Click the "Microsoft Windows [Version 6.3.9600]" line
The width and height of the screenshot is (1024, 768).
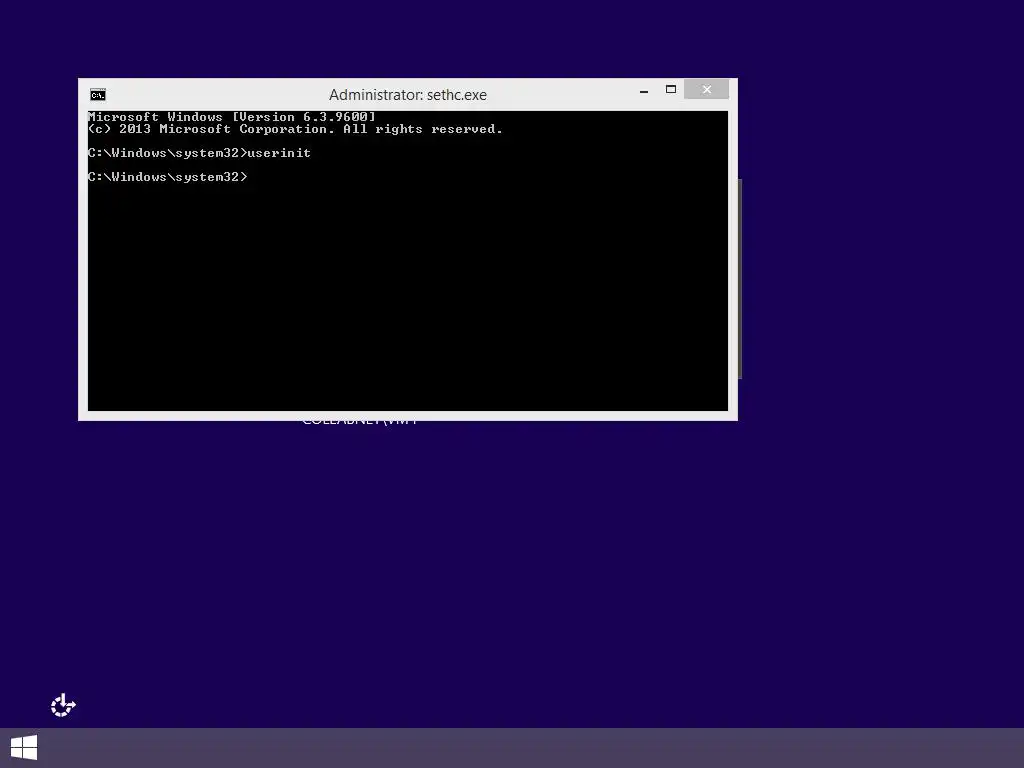[x=232, y=117]
